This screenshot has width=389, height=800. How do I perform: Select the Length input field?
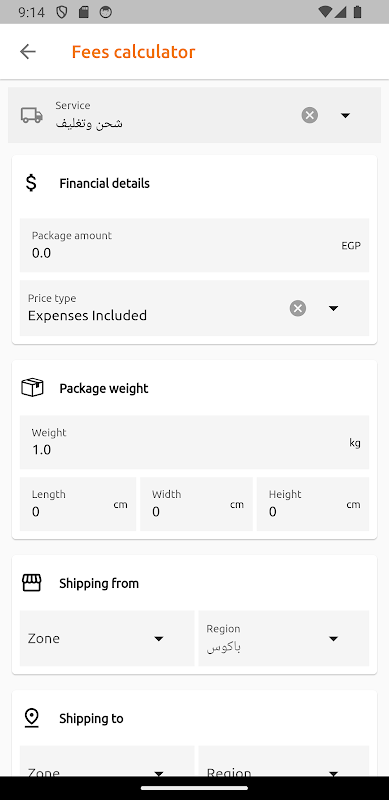pos(78,504)
